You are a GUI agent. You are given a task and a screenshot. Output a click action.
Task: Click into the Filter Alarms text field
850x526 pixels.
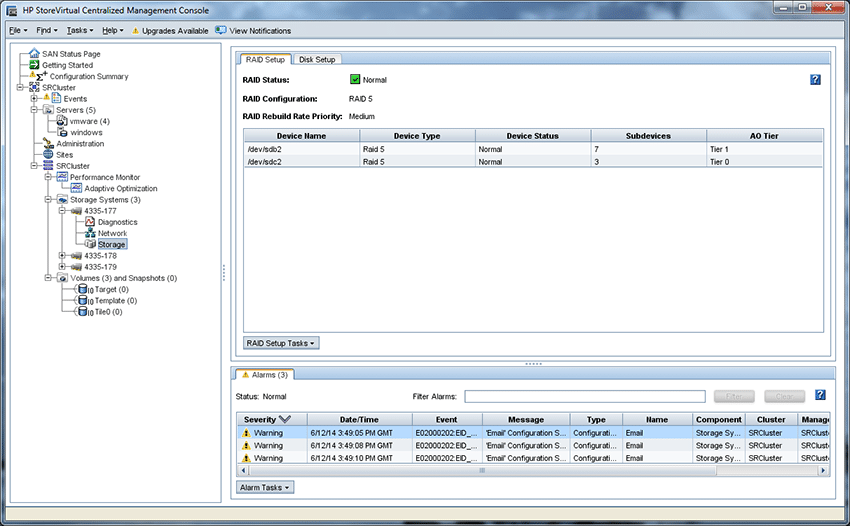[584, 396]
